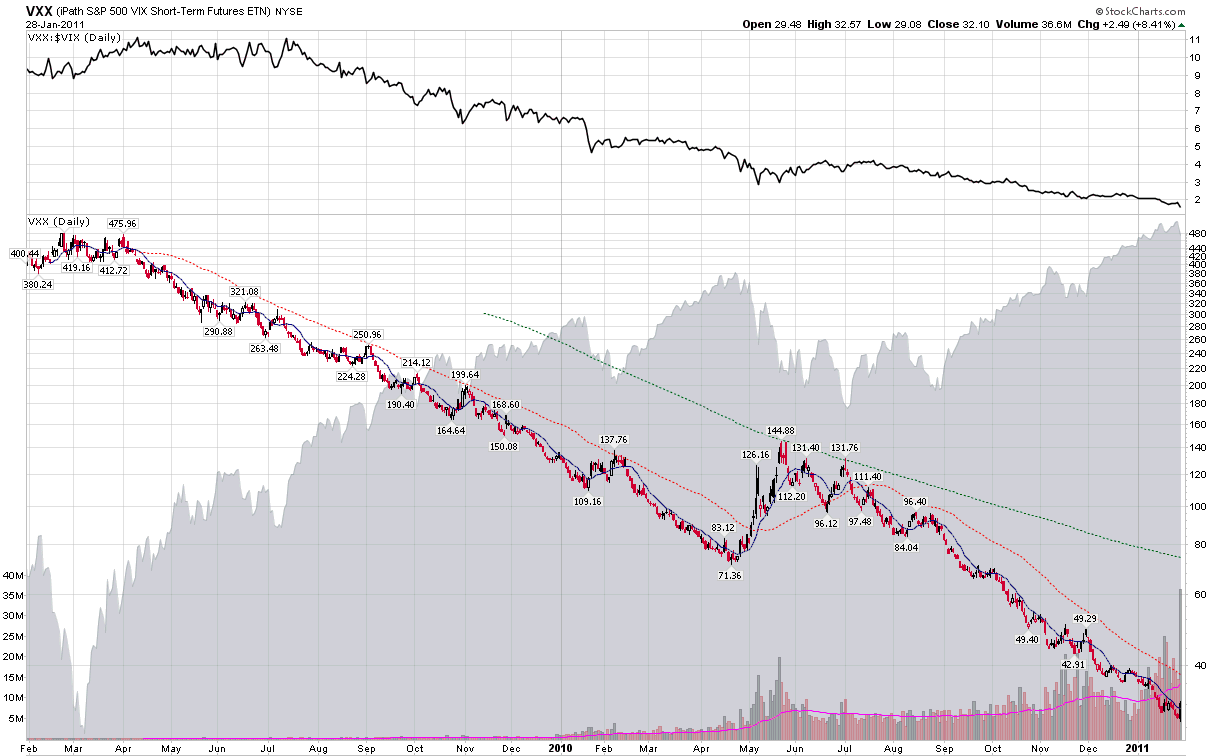Screen dimensions: 1211x756
Task: Select the 164.64 price label
Action: click(453, 430)
